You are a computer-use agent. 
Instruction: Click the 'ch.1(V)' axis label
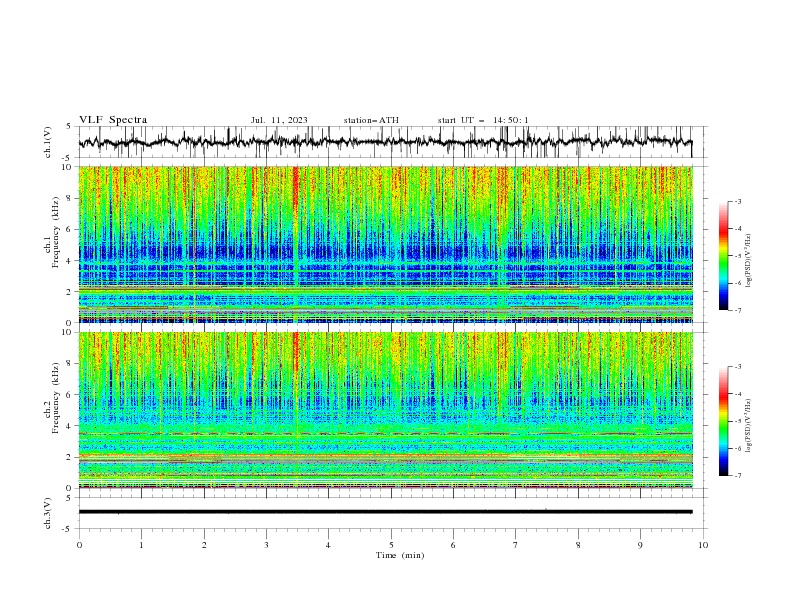47,142
